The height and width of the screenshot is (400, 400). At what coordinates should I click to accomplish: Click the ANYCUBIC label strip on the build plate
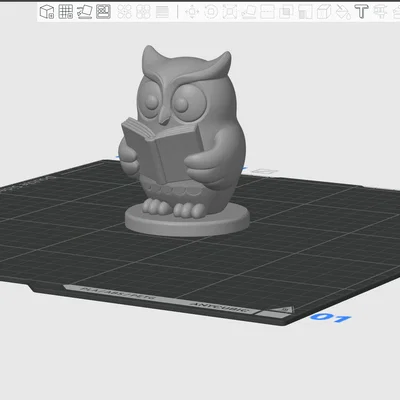pyautogui.click(x=220, y=308)
